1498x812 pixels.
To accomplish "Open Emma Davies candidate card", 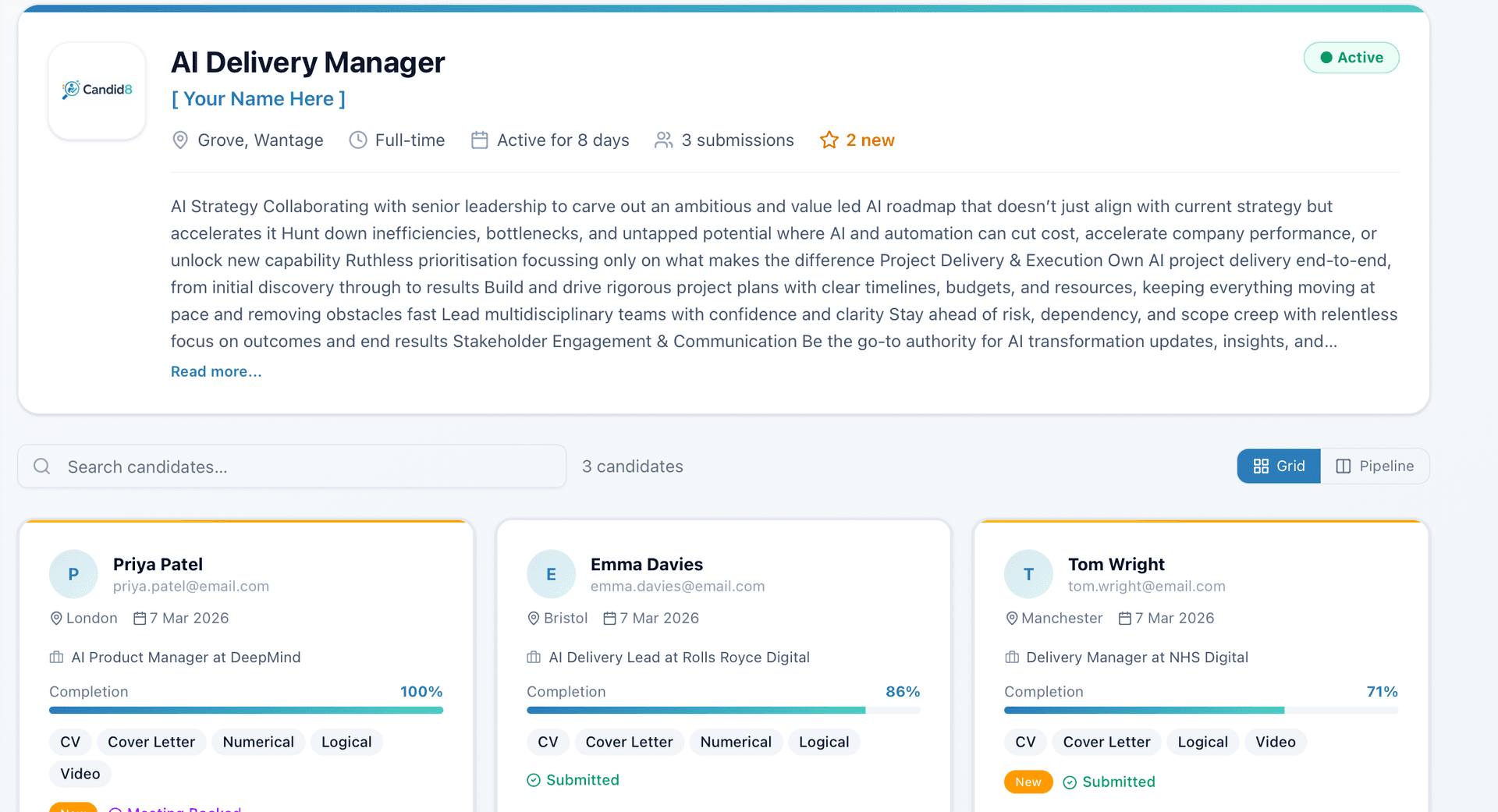I will click(646, 564).
